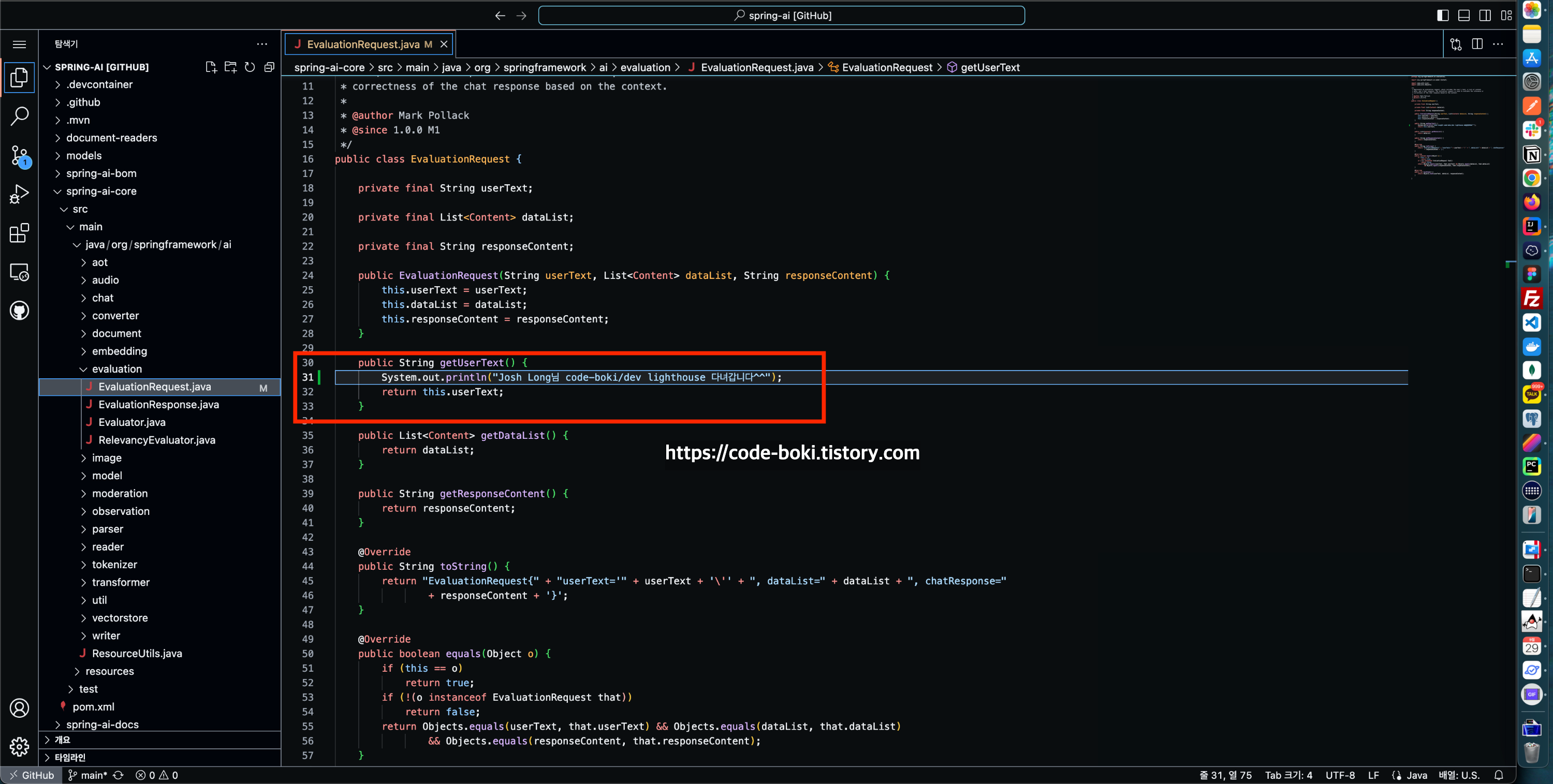Viewport: 1553px width, 784px height.
Task: Expand the models folder
Action: click(x=84, y=155)
